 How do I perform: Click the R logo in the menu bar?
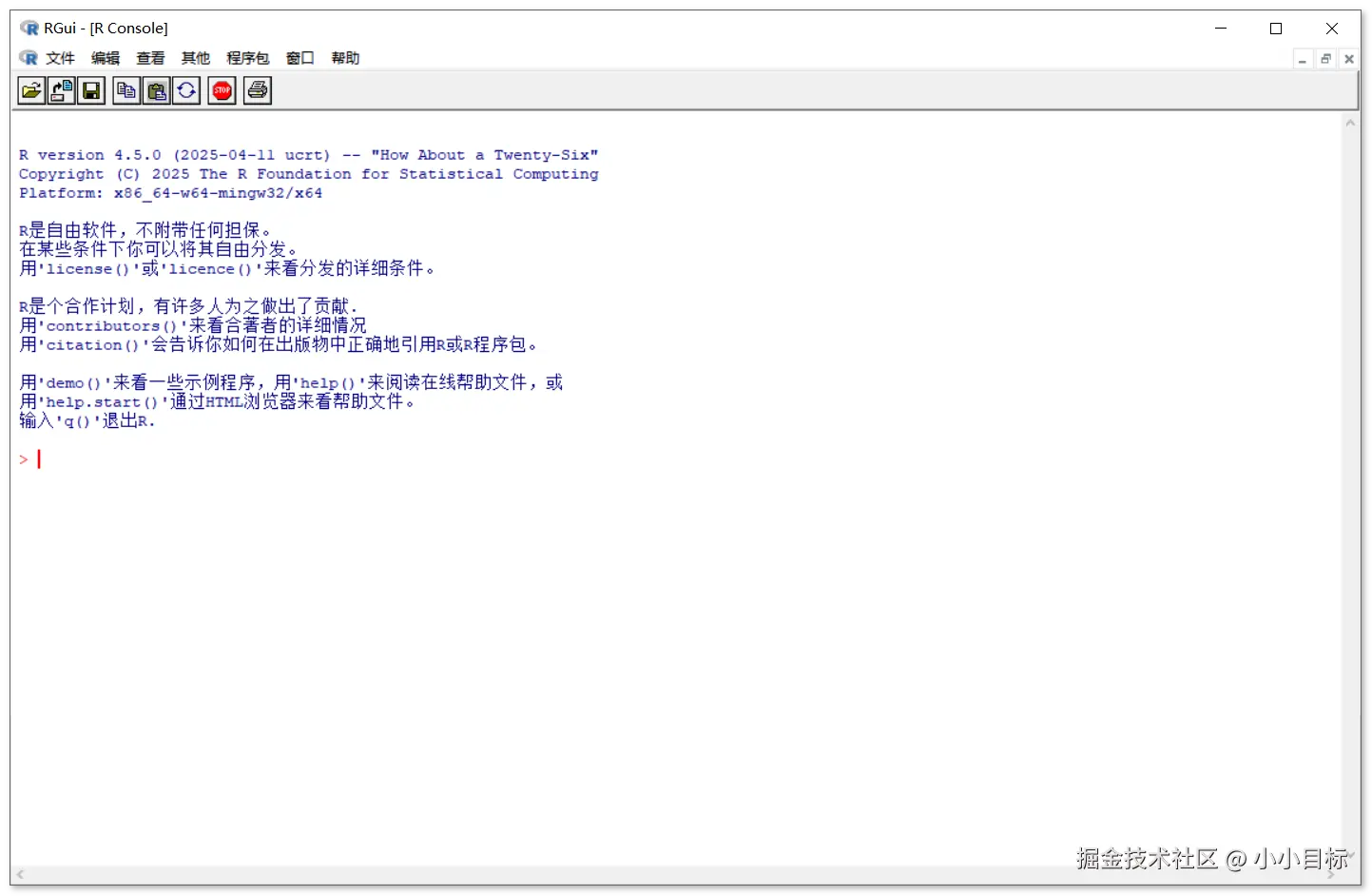[29, 58]
